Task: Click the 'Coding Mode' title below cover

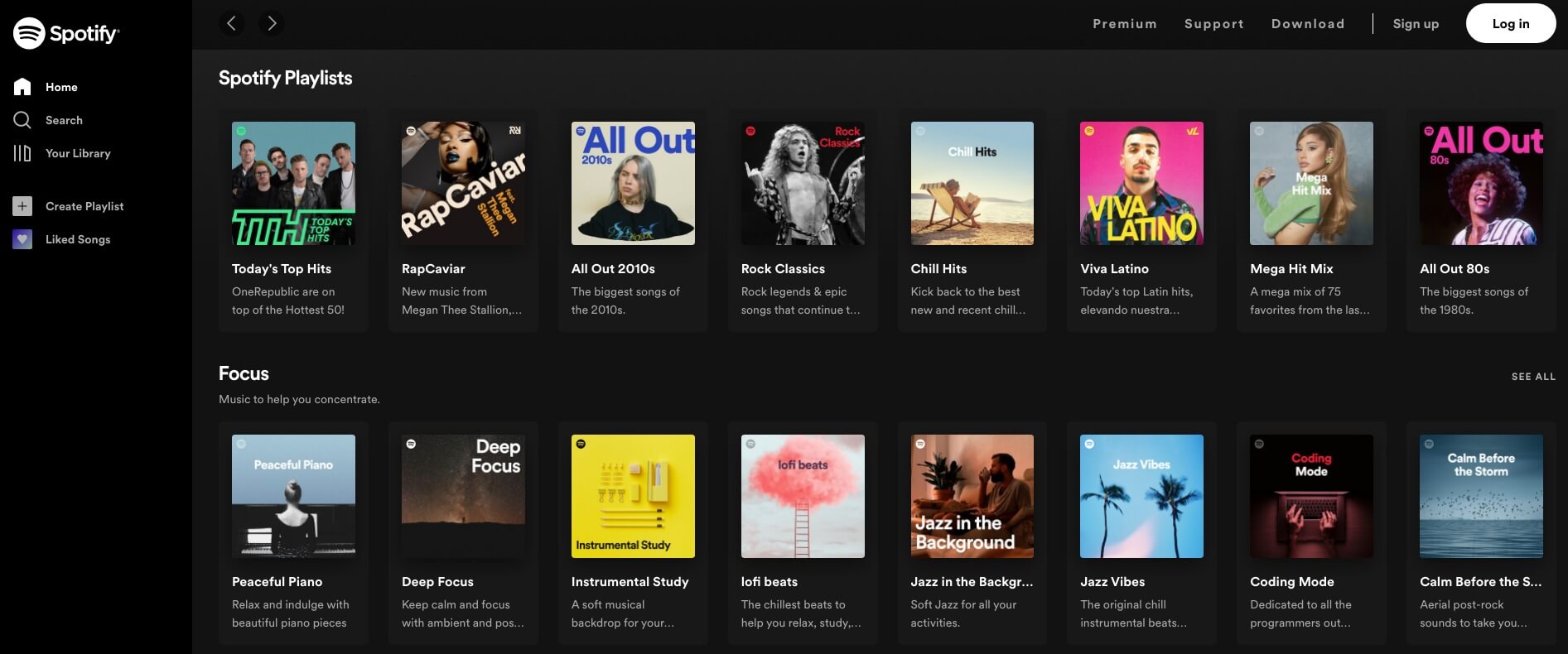Action: click(x=1292, y=582)
